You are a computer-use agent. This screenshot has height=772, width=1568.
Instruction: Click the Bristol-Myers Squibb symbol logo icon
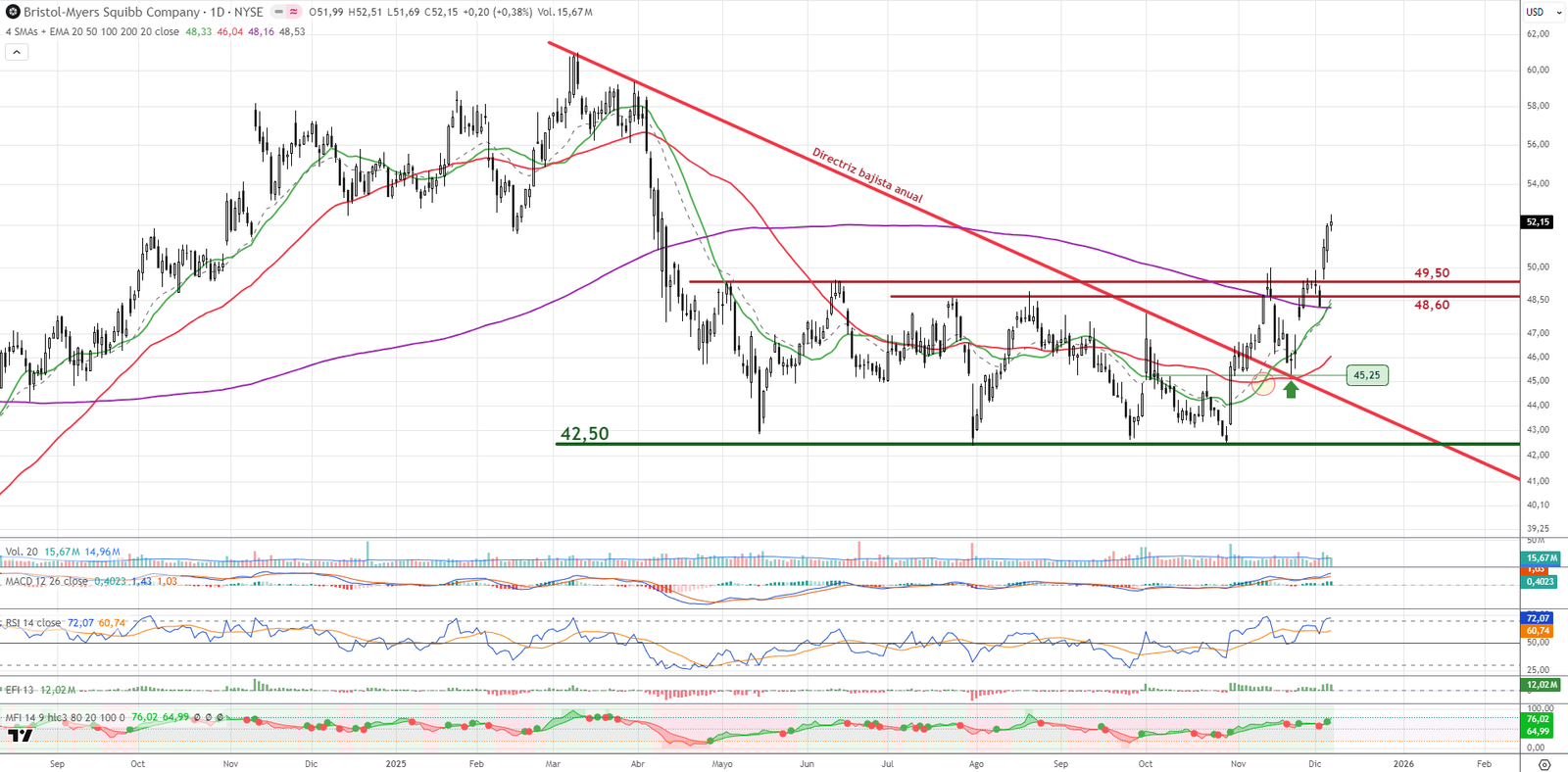tap(13, 12)
